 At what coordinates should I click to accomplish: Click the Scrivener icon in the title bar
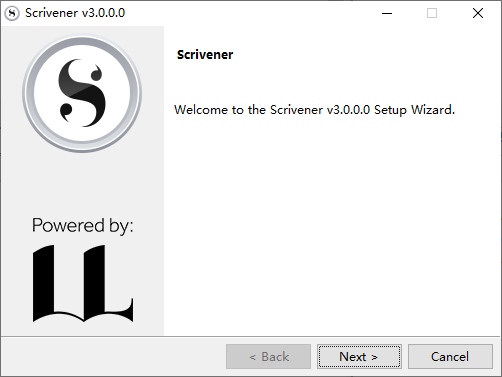[x=12, y=13]
